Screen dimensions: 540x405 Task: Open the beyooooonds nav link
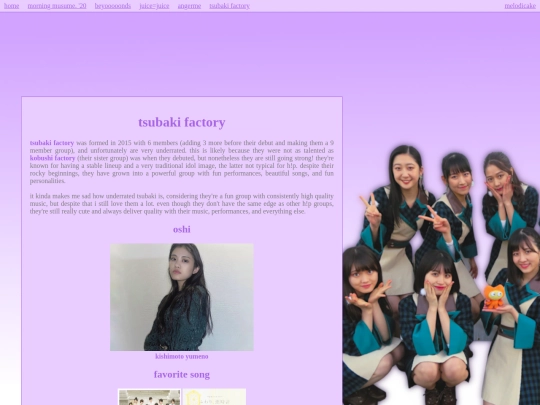[113, 6]
